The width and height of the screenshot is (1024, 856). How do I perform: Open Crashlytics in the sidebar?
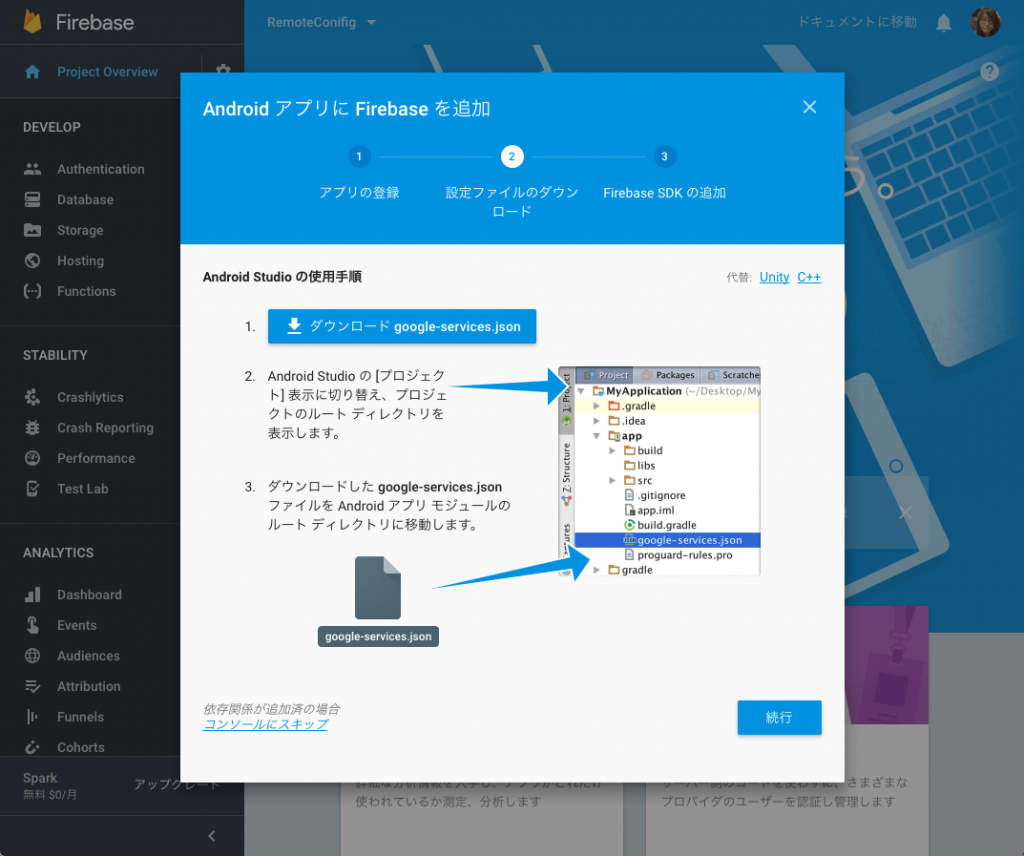tap(90, 397)
